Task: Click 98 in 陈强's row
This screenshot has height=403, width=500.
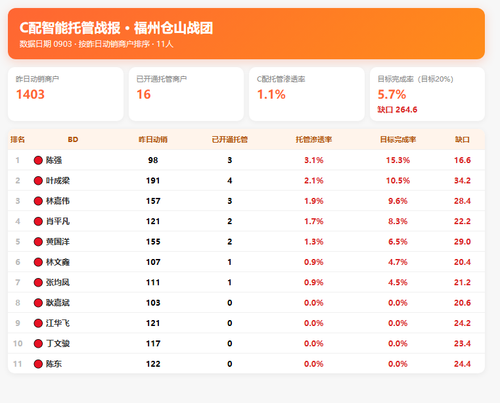Action: click(x=153, y=160)
